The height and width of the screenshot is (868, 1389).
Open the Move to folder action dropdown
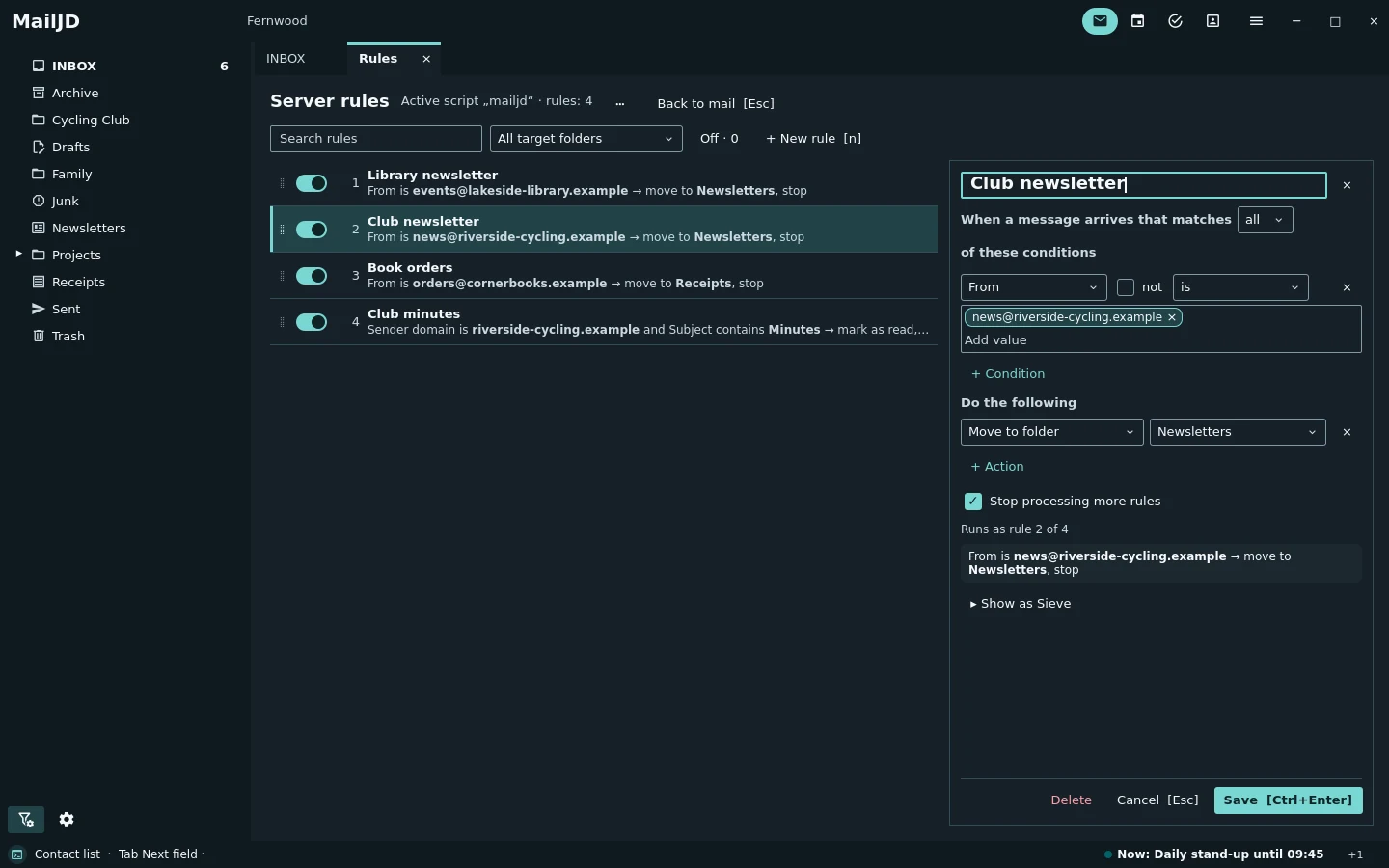(x=1052, y=432)
